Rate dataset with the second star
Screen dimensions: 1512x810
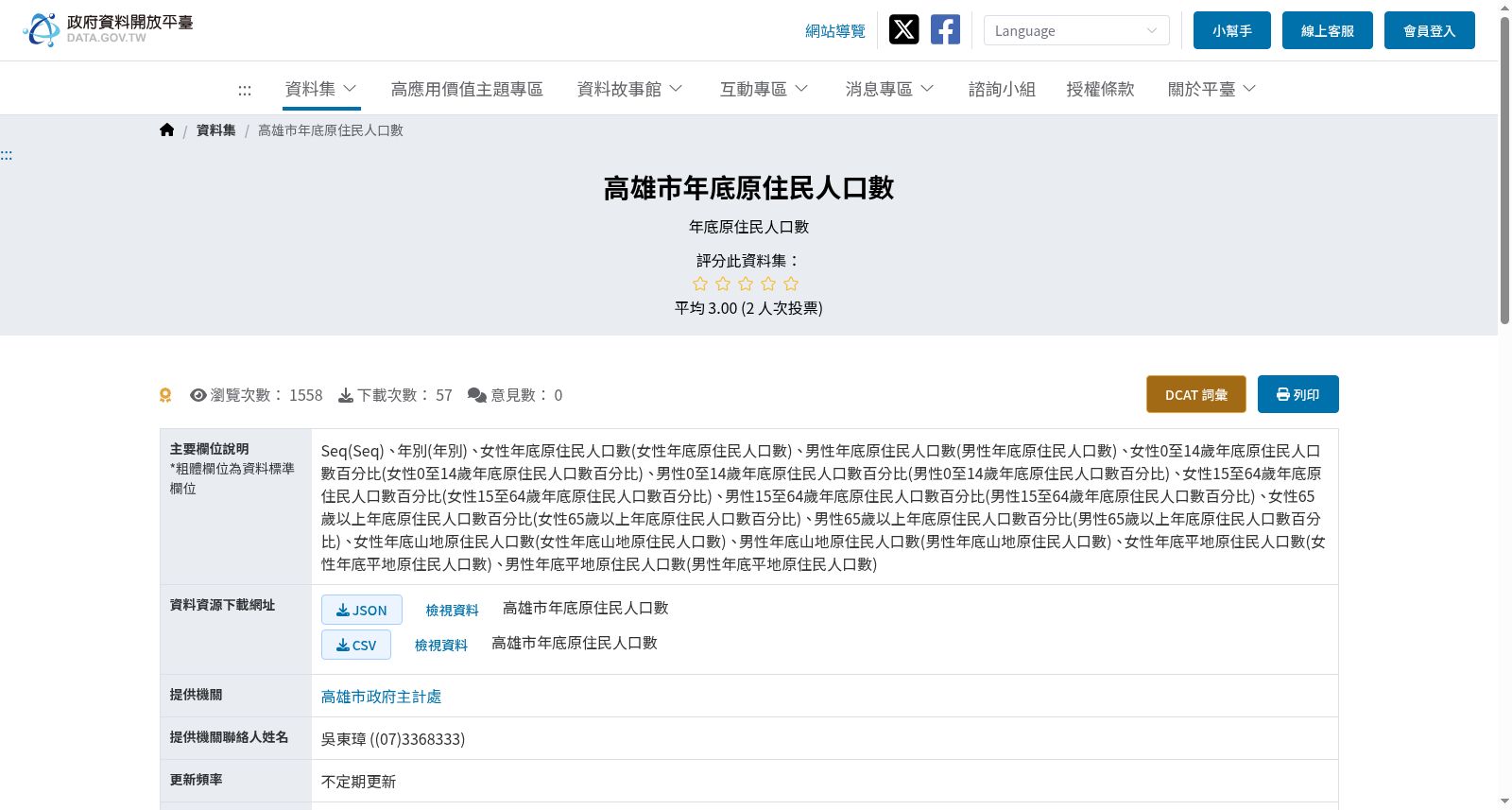point(723,284)
